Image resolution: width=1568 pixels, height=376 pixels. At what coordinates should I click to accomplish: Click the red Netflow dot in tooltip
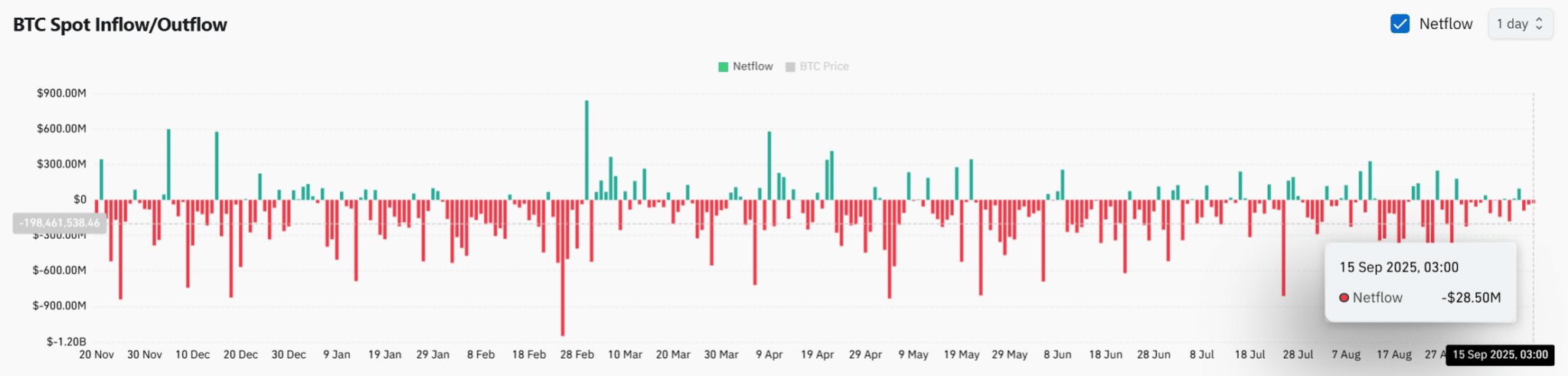click(x=1344, y=298)
